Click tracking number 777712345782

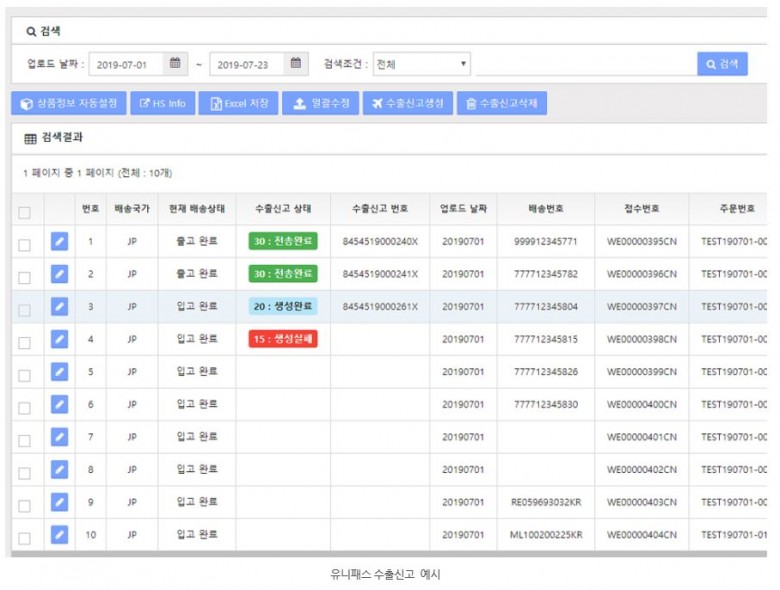coord(546,274)
